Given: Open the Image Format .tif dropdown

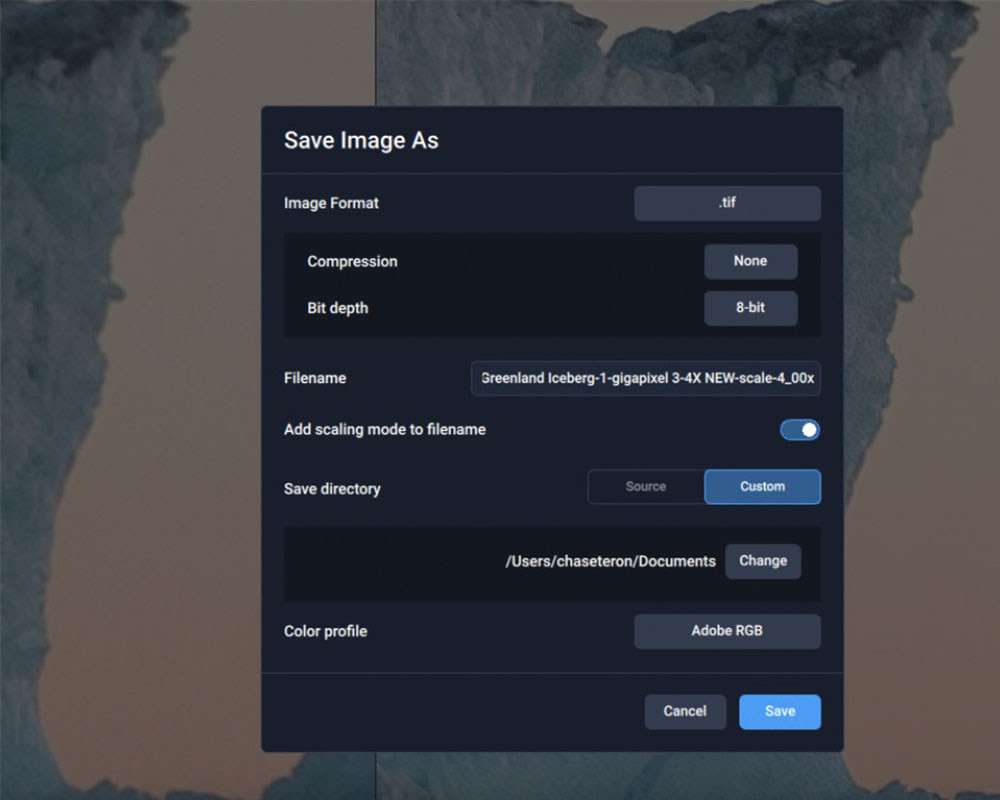Looking at the screenshot, I should pyautogui.click(x=727, y=203).
